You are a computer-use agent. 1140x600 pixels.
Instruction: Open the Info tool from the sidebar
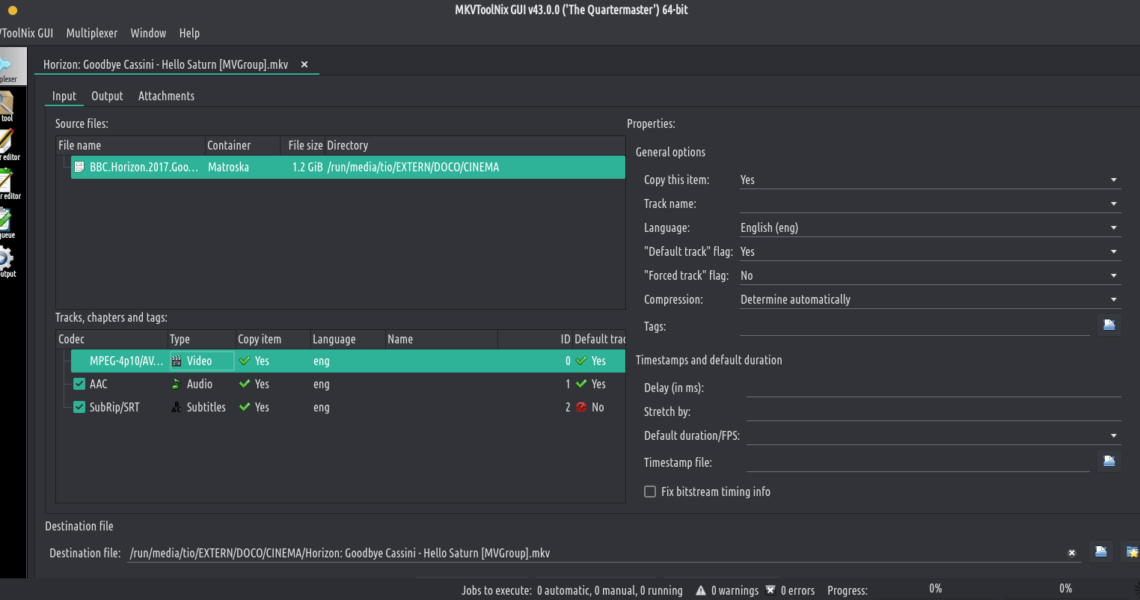(6, 103)
